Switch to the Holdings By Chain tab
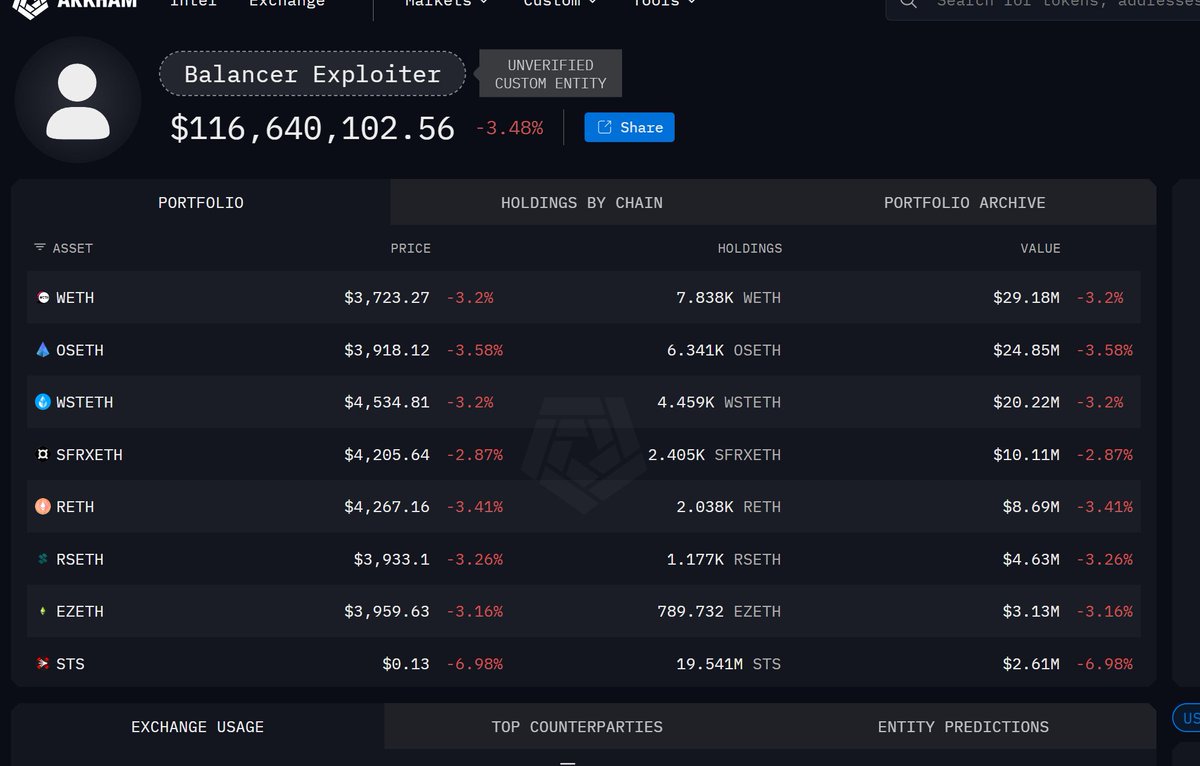 [581, 203]
